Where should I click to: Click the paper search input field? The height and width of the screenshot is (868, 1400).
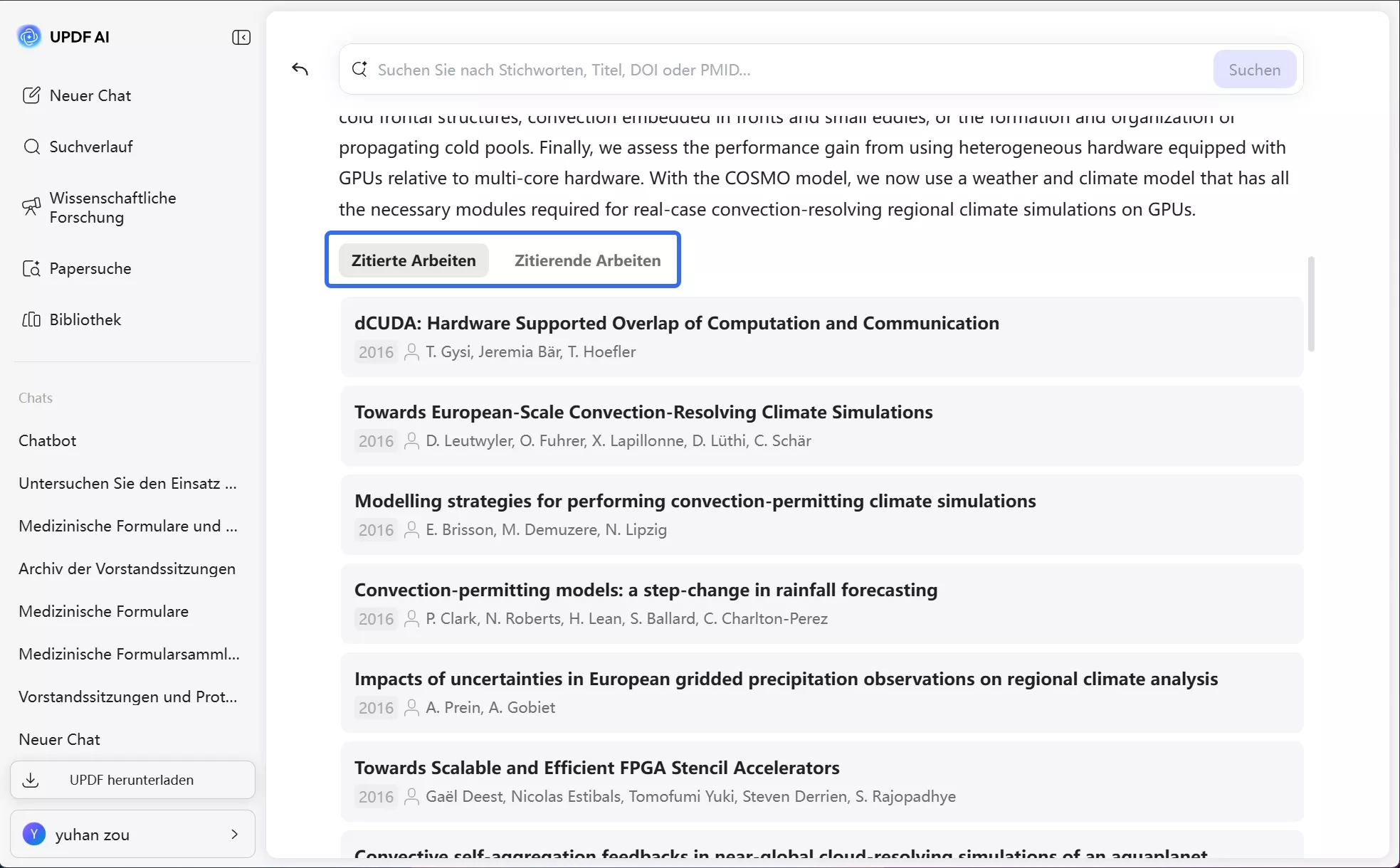click(x=783, y=70)
